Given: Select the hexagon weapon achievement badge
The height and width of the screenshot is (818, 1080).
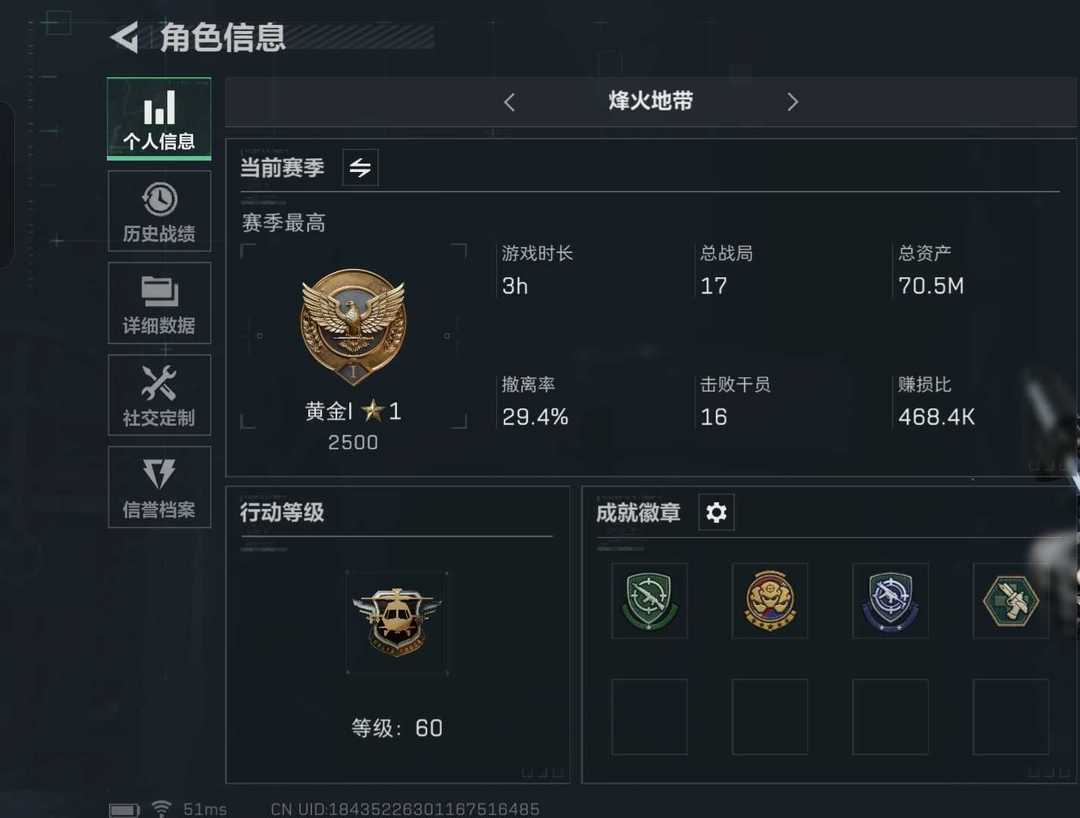Looking at the screenshot, I should (x=1010, y=600).
